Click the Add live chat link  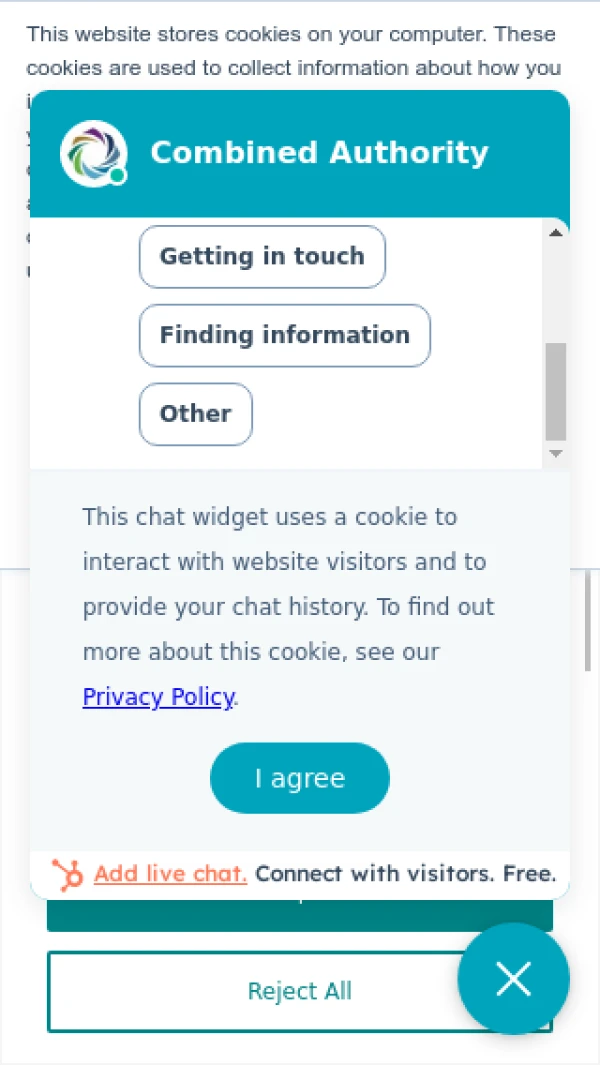(170, 873)
